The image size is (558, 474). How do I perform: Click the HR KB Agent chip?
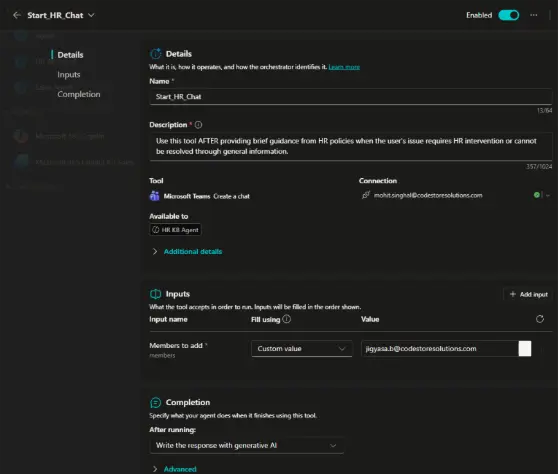click(175, 230)
